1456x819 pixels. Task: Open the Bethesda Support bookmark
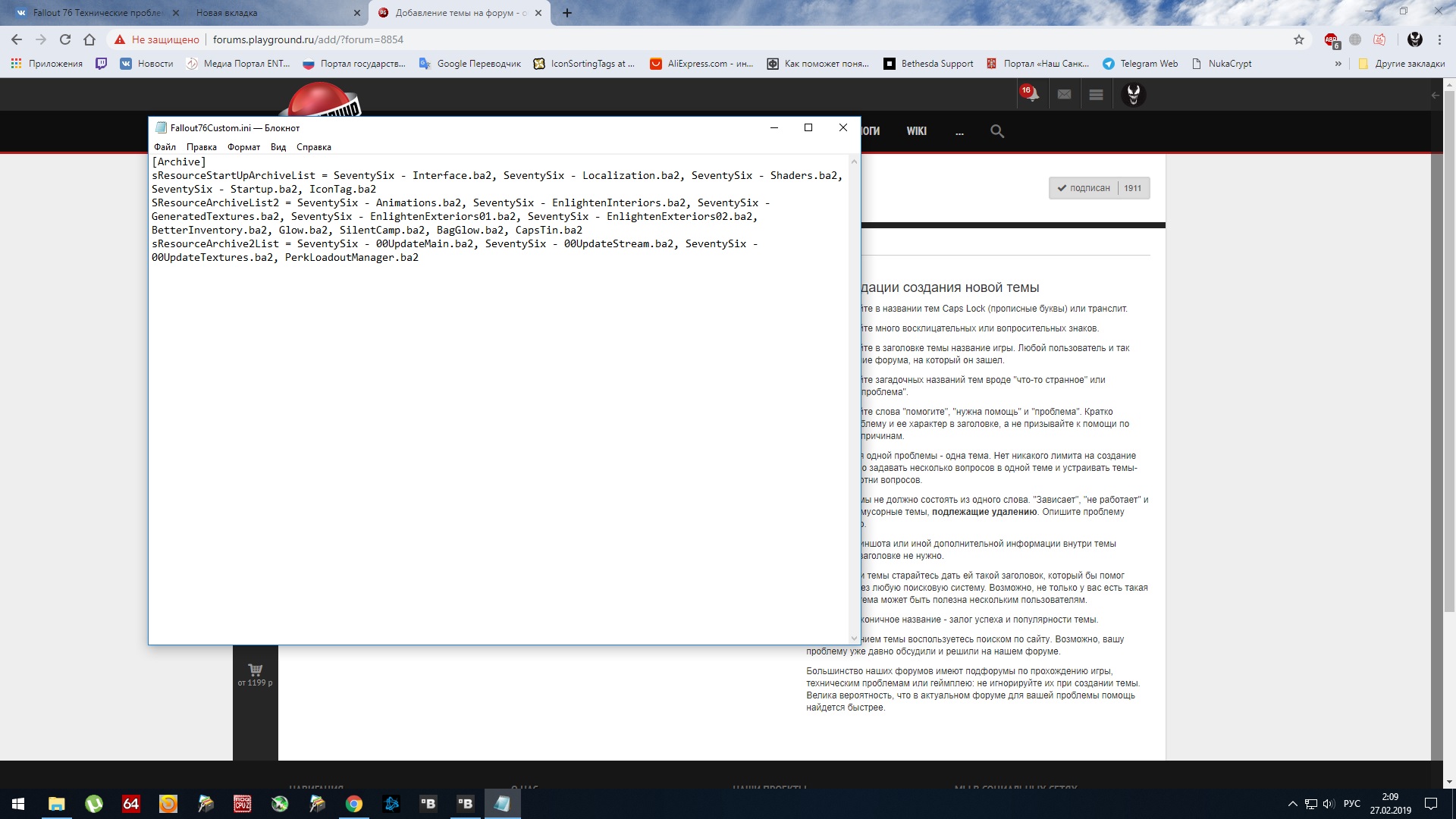click(929, 64)
